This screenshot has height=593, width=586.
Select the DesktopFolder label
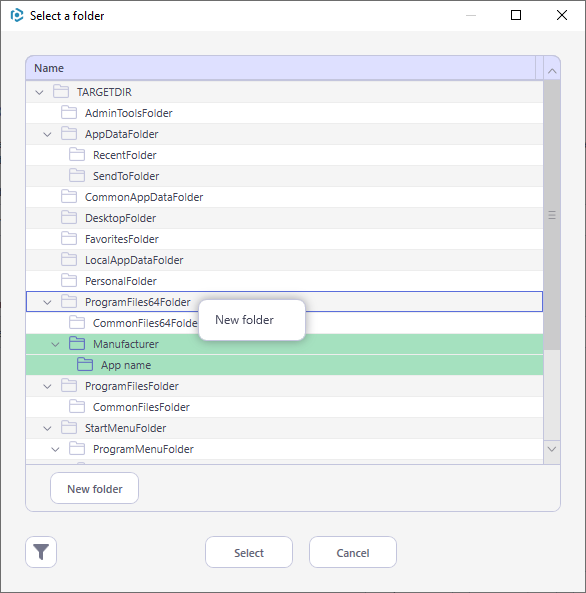coord(120,218)
